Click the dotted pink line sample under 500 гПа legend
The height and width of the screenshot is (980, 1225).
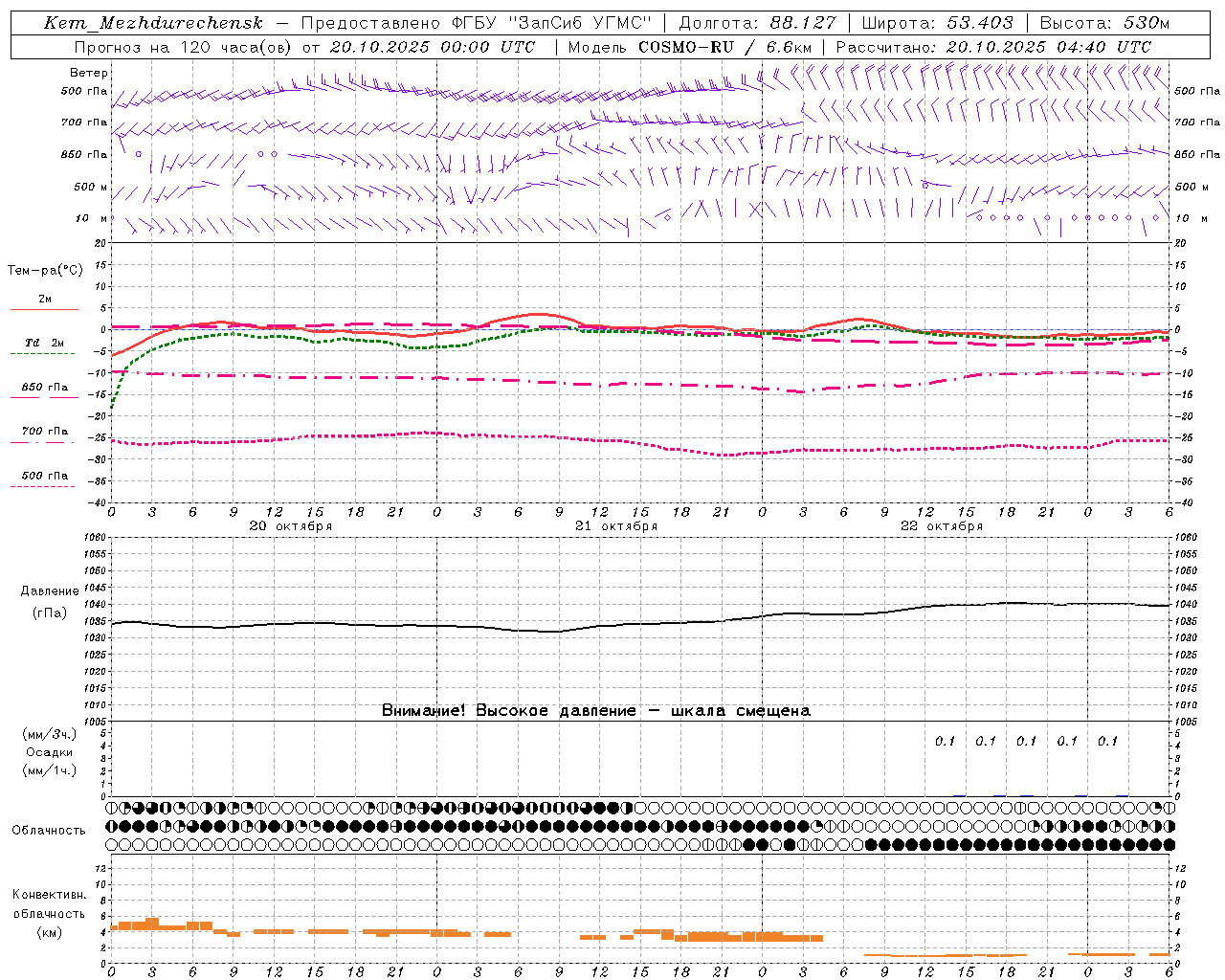(x=43, y=486)
